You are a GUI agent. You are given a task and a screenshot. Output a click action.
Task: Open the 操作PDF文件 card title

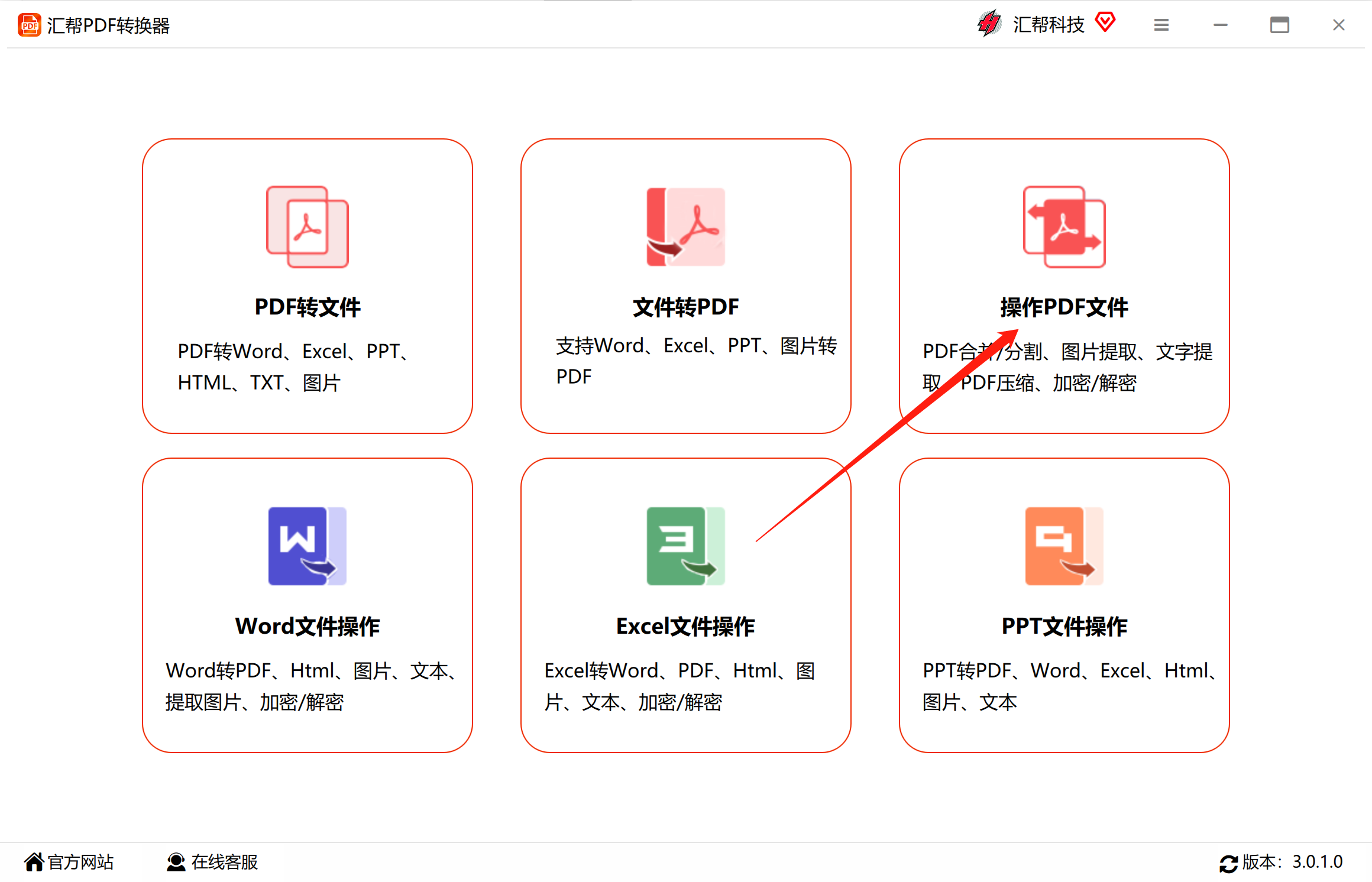[x=1064, y=307]
